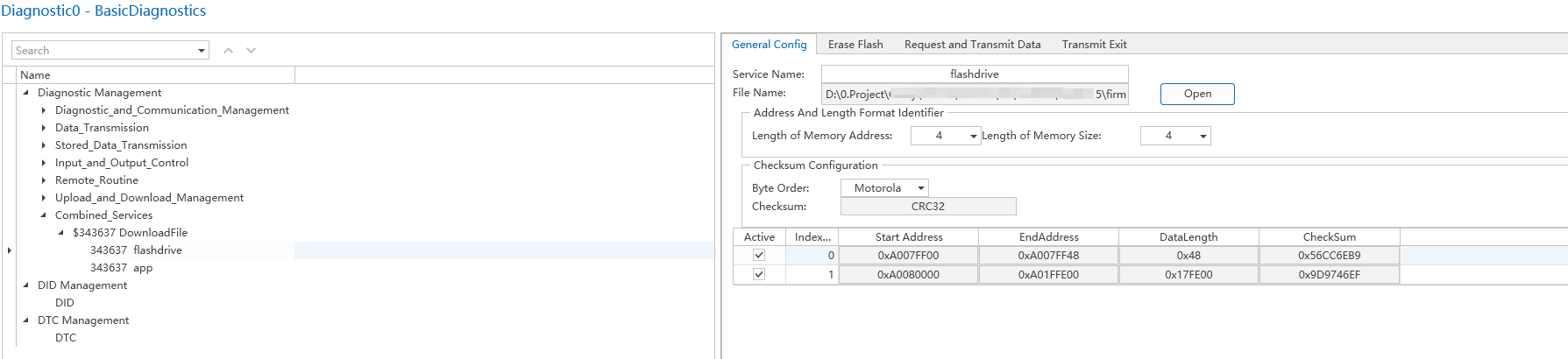This screenshot has height=359, width=1568.
Task: Change Byte Order Motorola dropdown
Action: 920,188
